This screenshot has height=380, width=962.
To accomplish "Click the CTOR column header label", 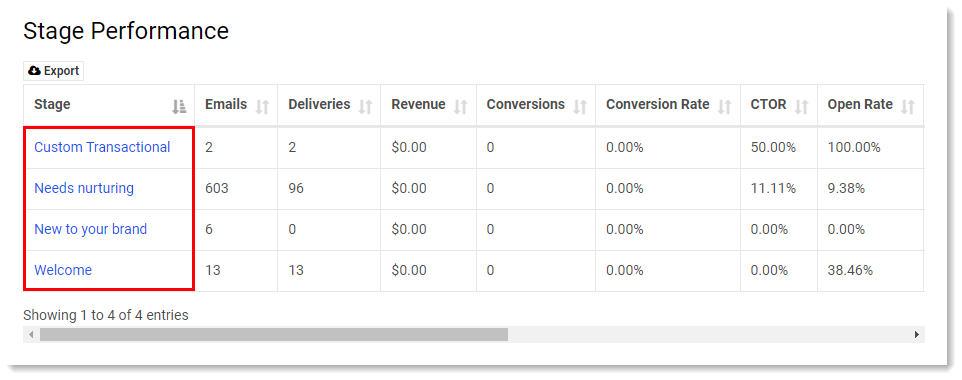I will pos(768,105).
